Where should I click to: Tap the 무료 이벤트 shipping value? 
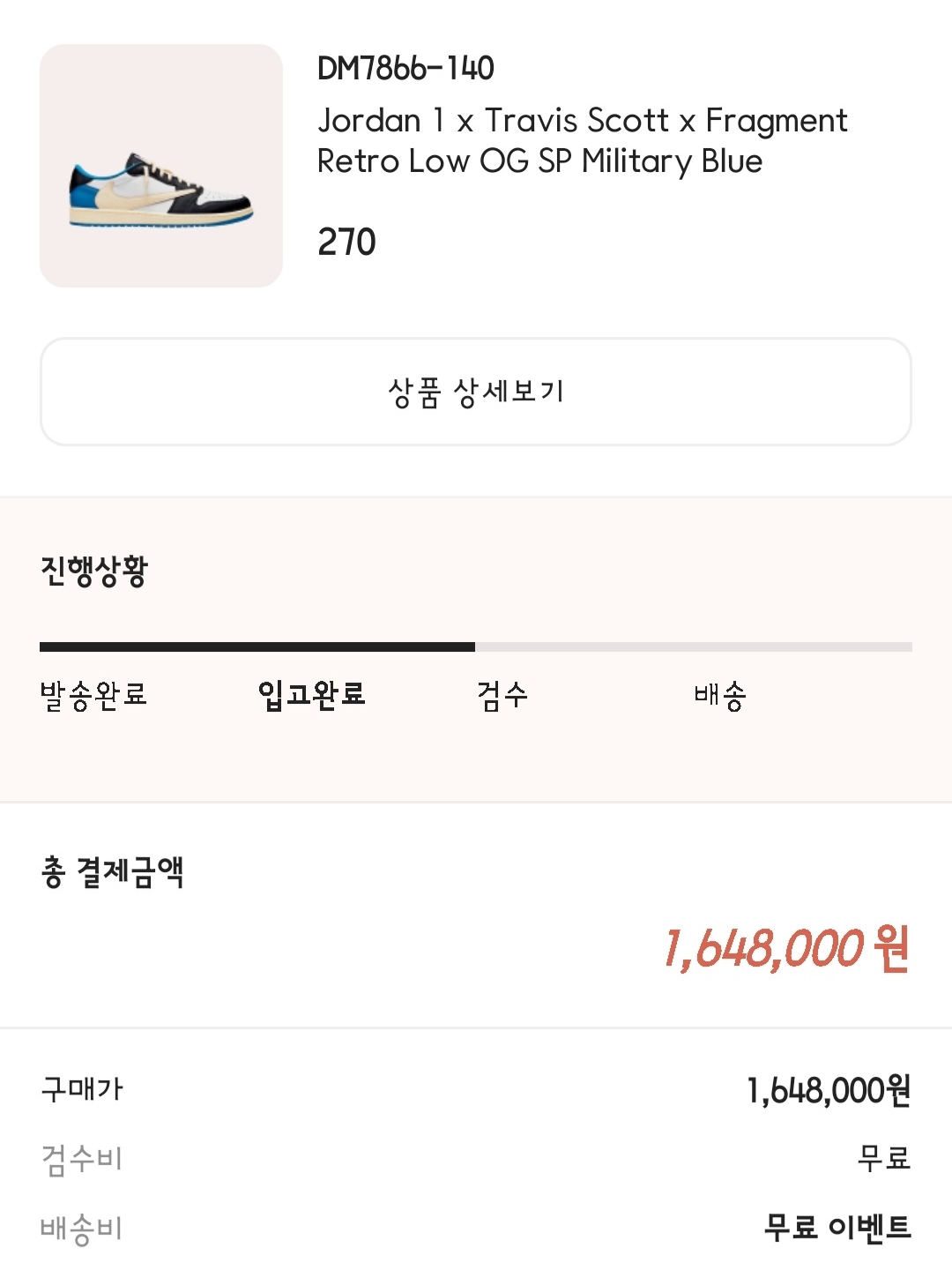pyautogui.click(x=837, y=1227)
